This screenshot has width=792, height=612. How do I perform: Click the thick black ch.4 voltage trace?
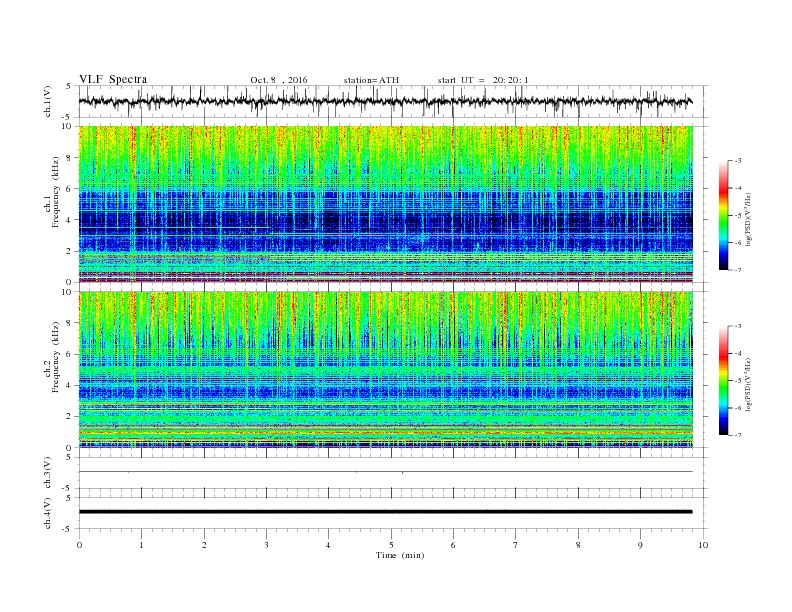point(385,512)
